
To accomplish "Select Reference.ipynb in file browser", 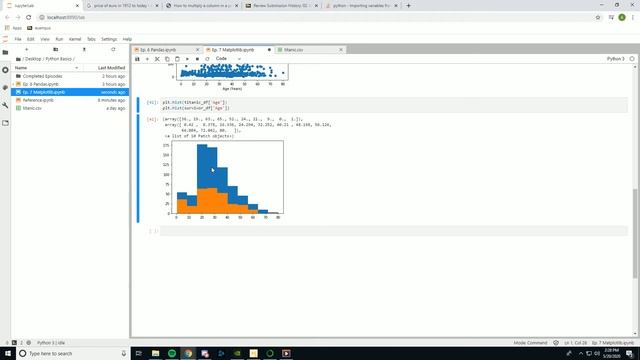I will [x=70, y=100].
